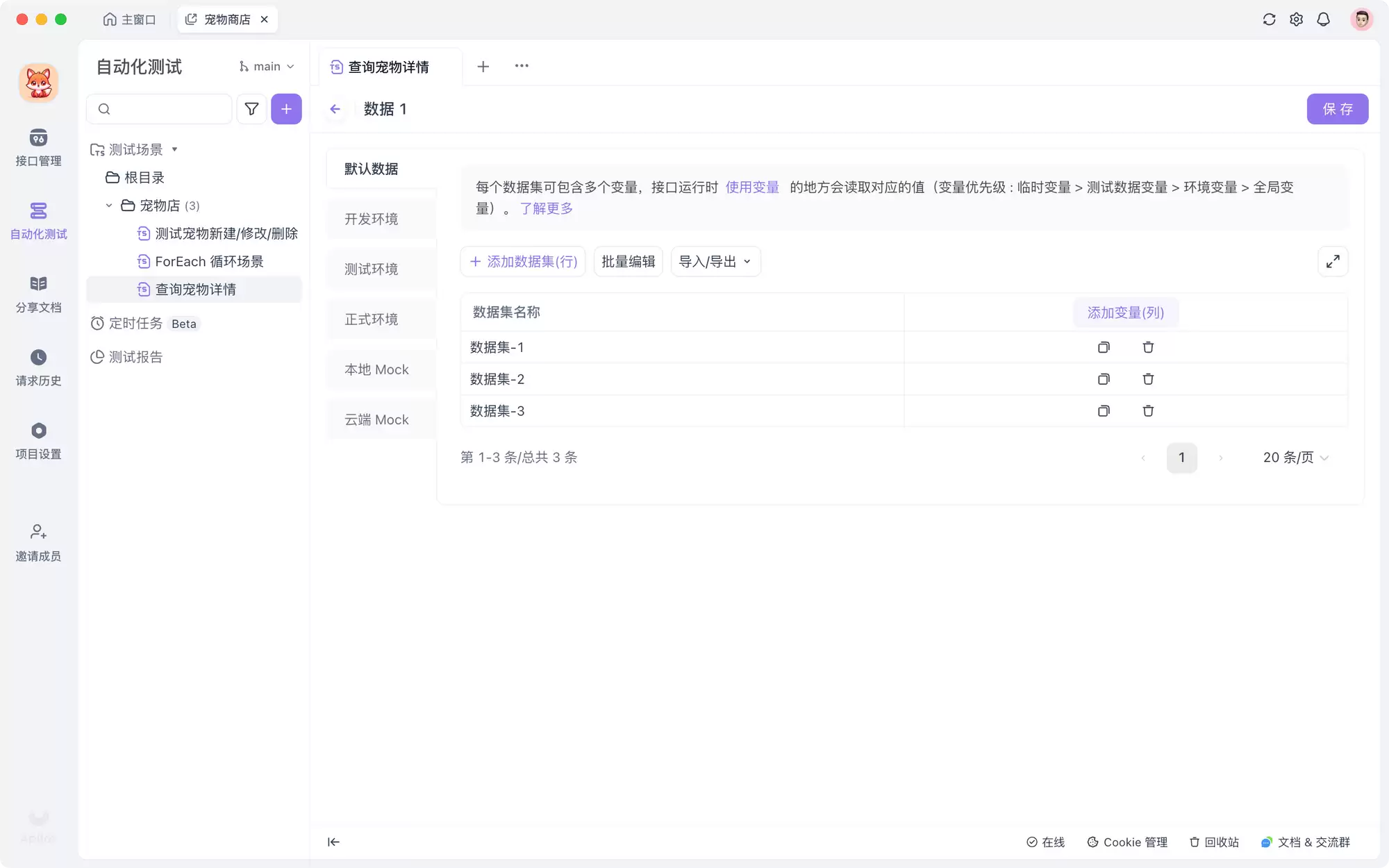
Task: Open Cookie 管理 in the footer
Action: tap(1127, 842)
